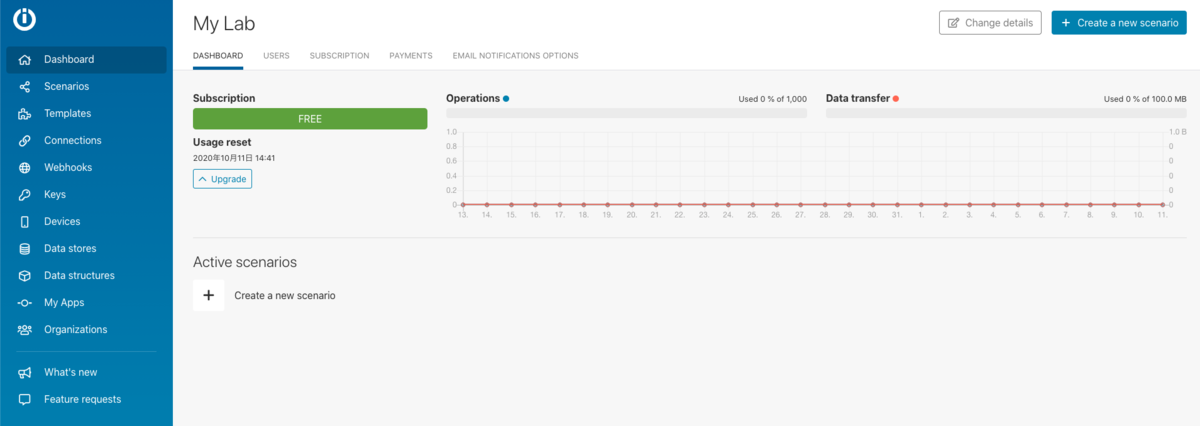Screen dimensions: 1200x426
Task: Switch to the SUBSCRIPTION tab
Action: click(339, 56)
